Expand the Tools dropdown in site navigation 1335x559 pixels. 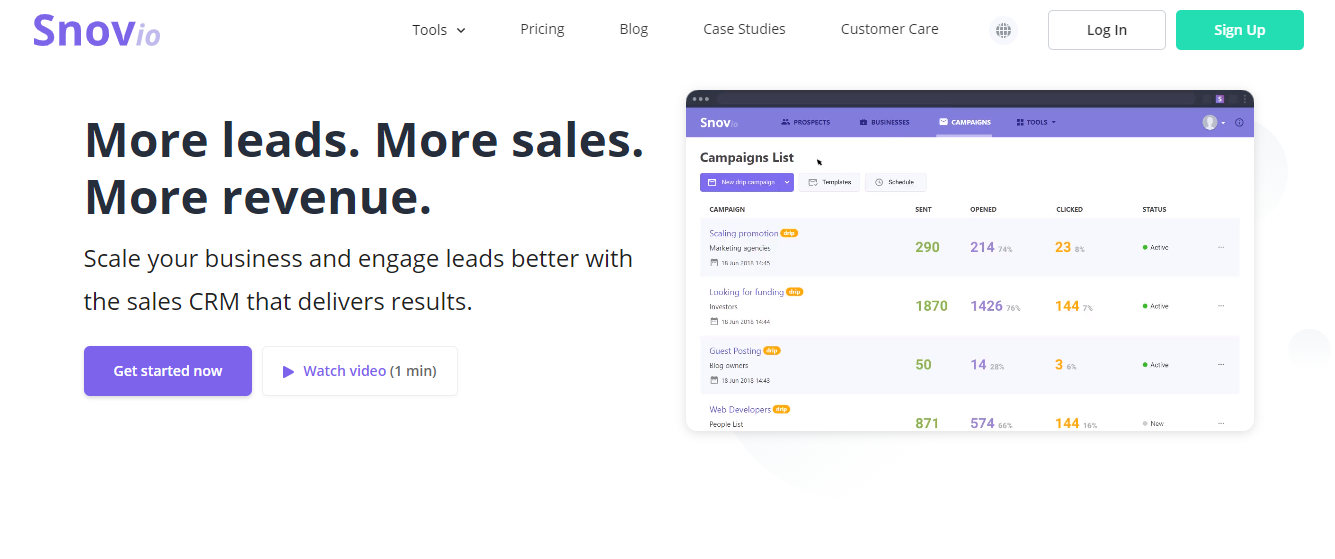439,30
